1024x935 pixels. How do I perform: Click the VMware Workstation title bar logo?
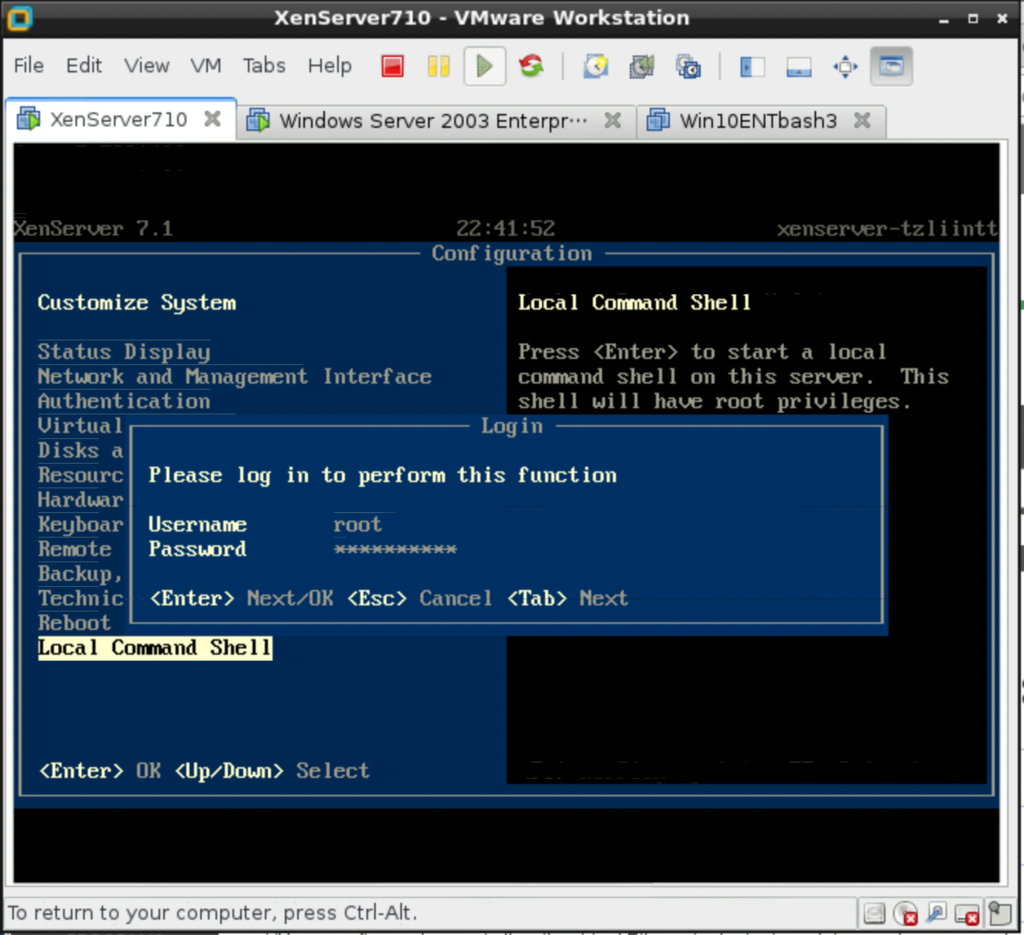(19, 18)
